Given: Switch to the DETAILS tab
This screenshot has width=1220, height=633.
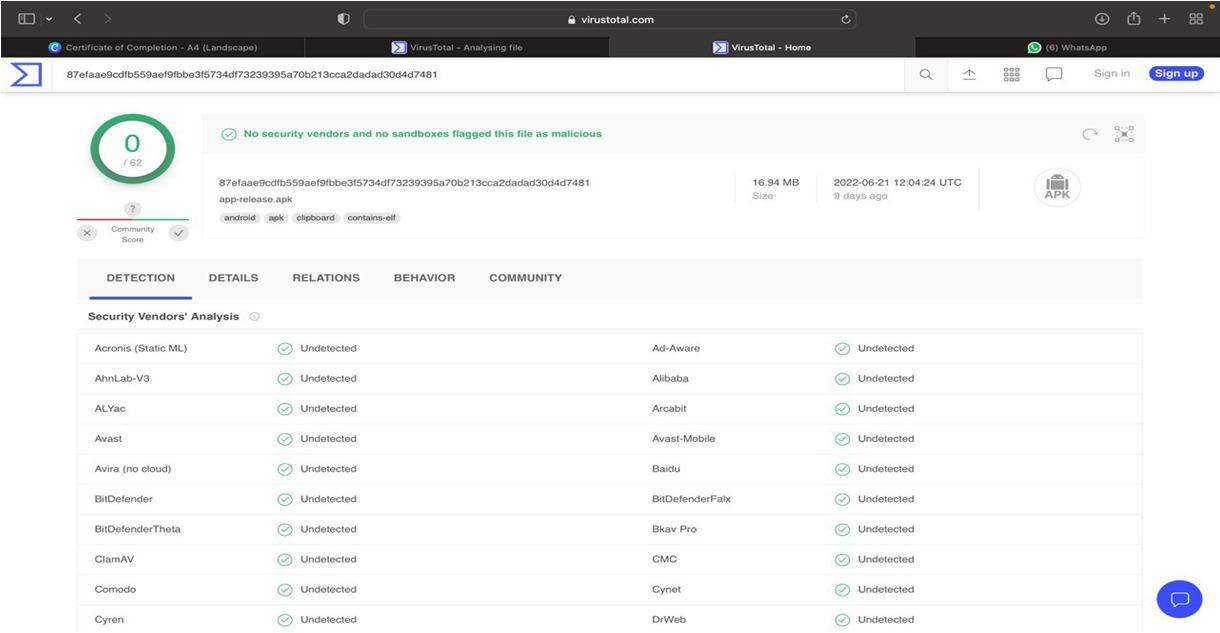Looking at the screenshot, I should pos(234,278).
